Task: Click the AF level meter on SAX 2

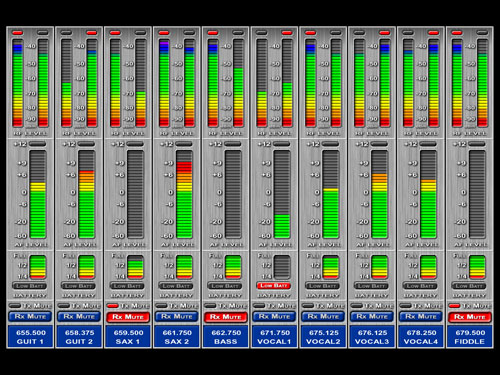Action: [184, 194]
